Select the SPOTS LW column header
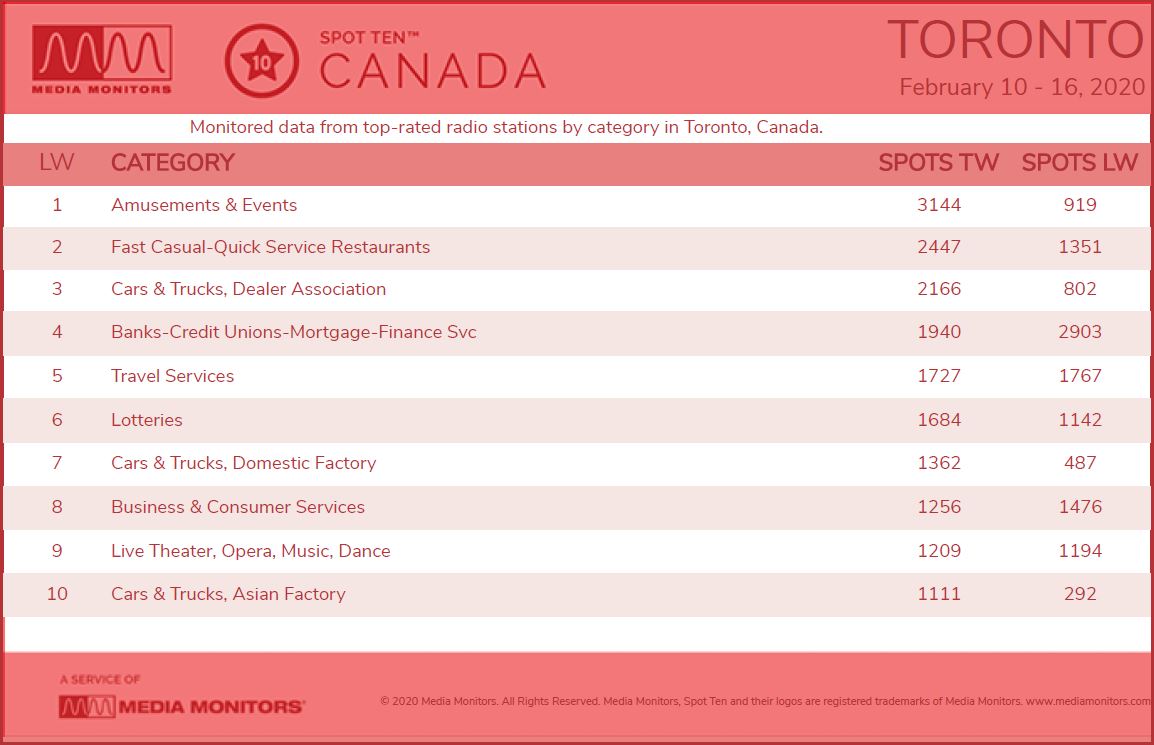The image size is (1154, 745). tap(1080, 162)
